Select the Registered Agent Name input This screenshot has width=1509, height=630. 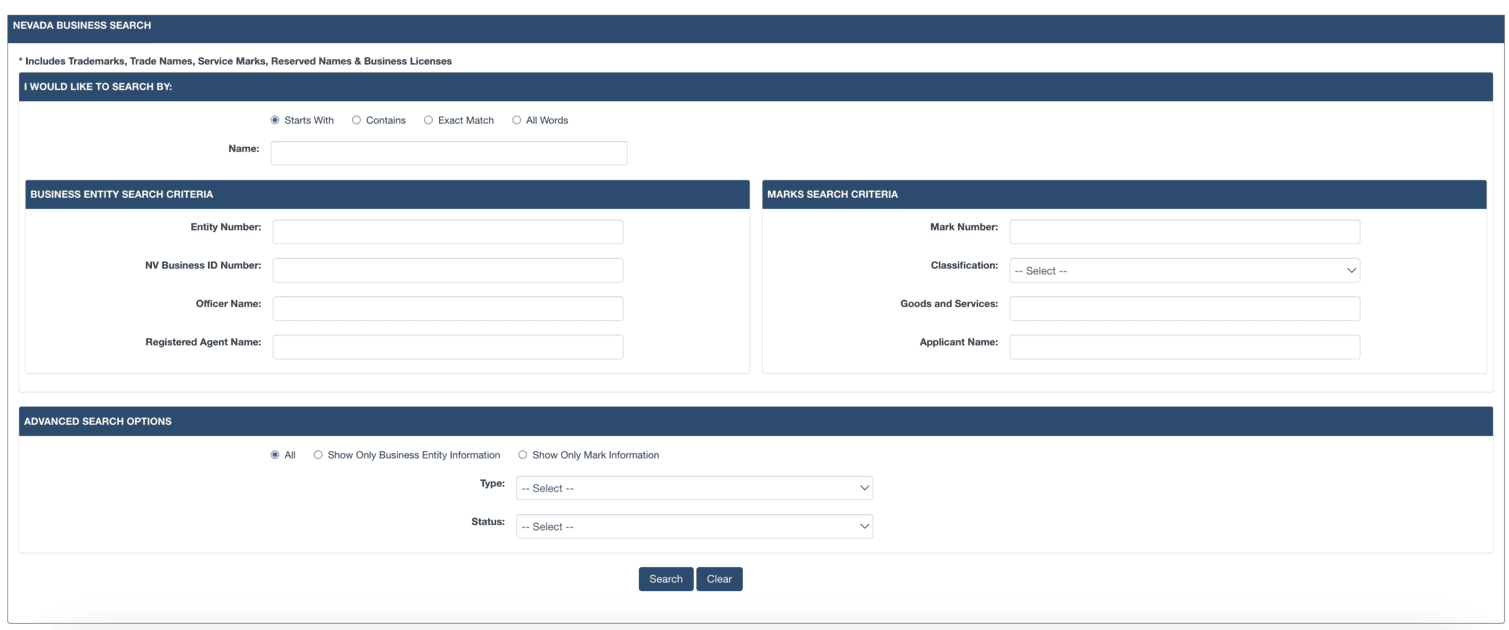(447, 347)
